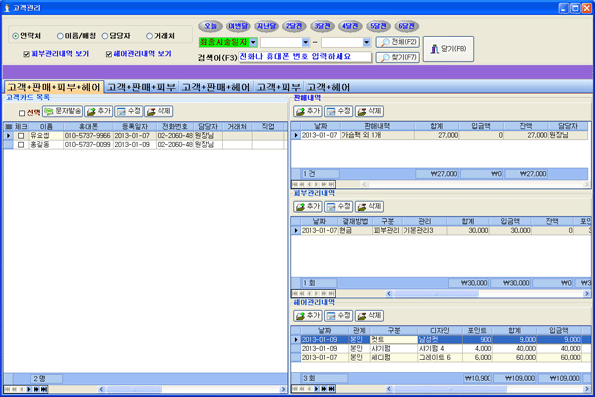595x397 pixels.
Task: Add a new entry in 판매내역 section
Action: [x=308, y=111]
